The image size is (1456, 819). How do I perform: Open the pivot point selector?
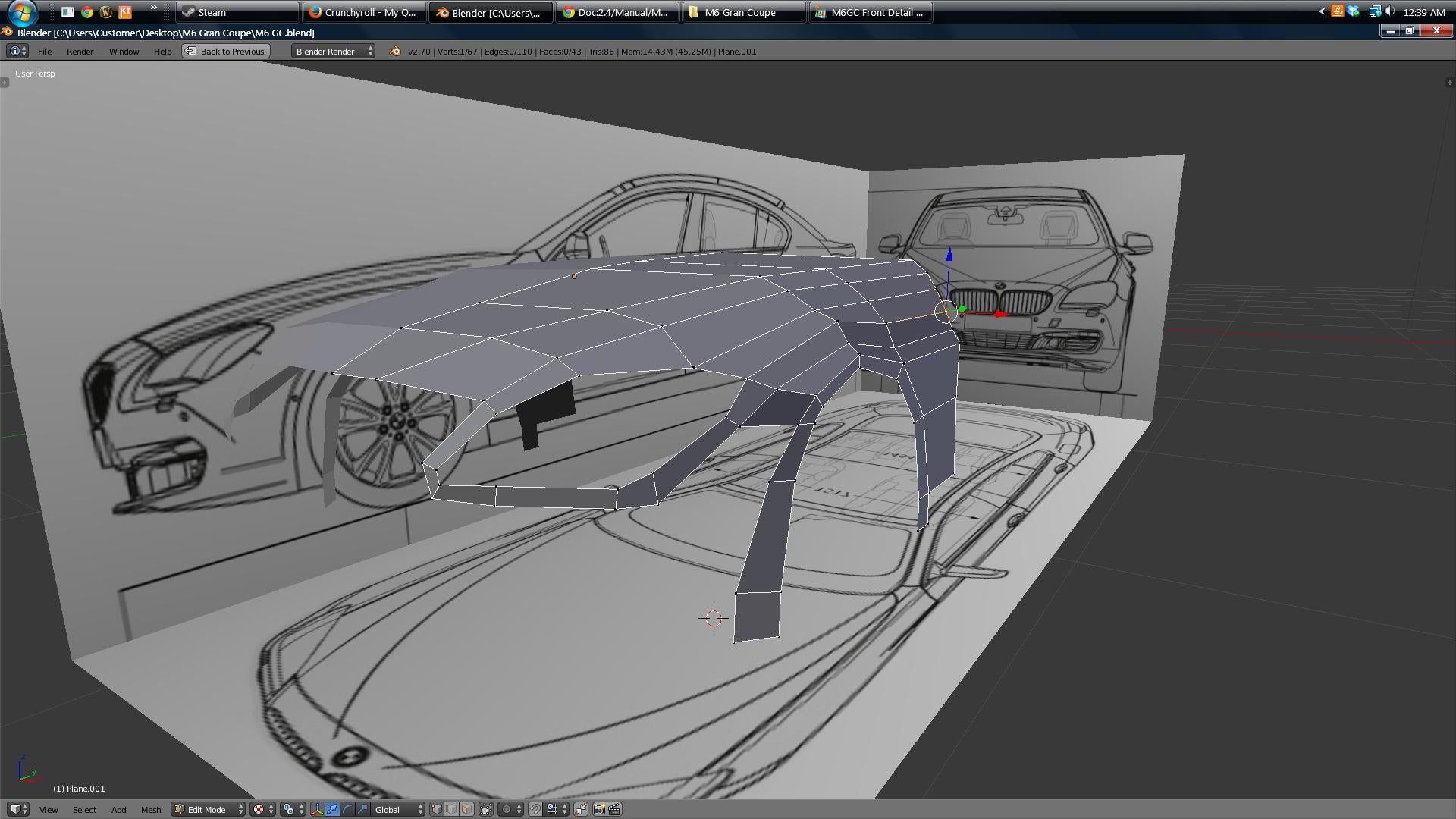[293, 809]
